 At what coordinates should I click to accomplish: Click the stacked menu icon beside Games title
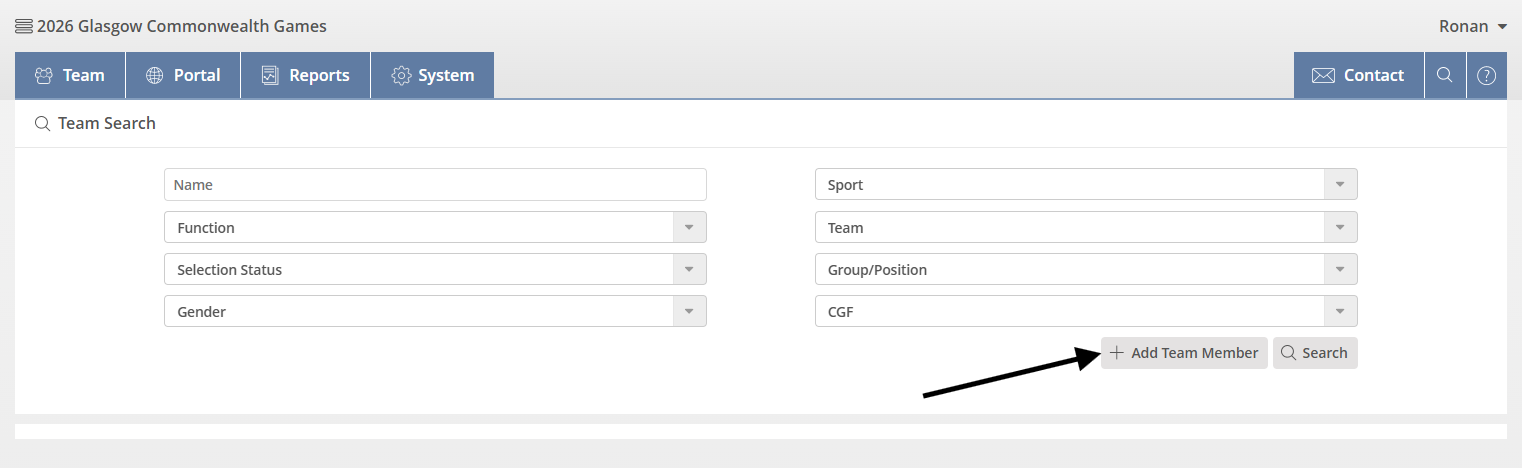(24, 26)
